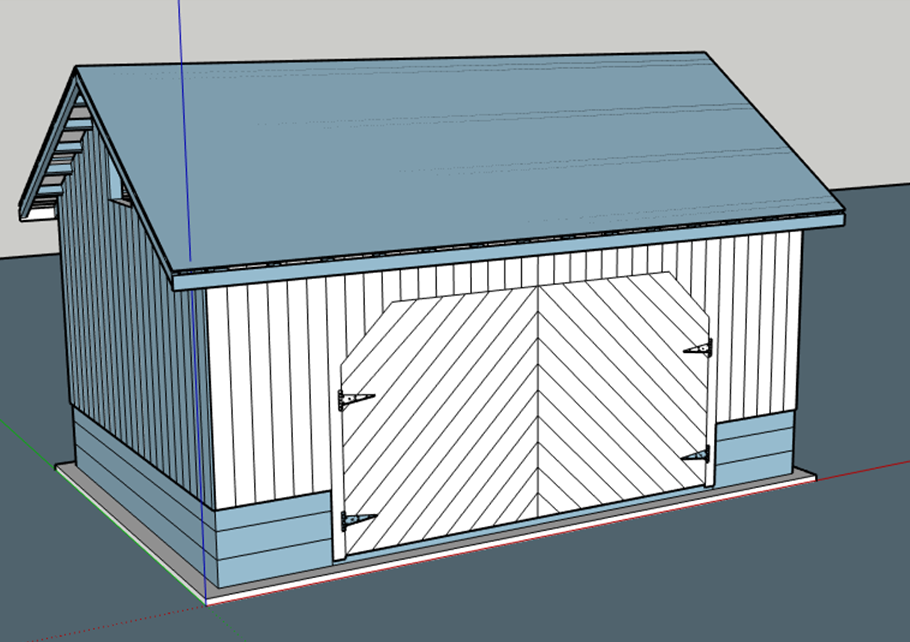The width and height of the screenshot is (910, 642).
Task: Select the lower hinge on the right door
Action: [697, 455]
